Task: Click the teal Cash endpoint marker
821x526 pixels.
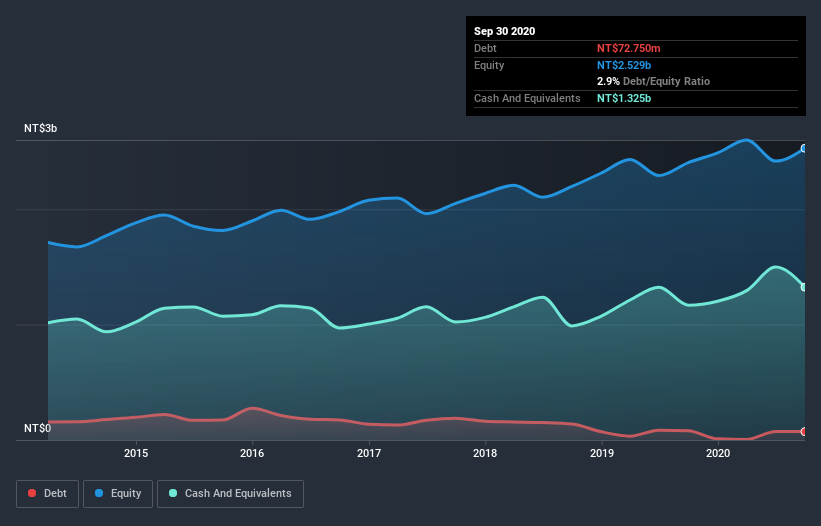Action: tap(804, 287)
